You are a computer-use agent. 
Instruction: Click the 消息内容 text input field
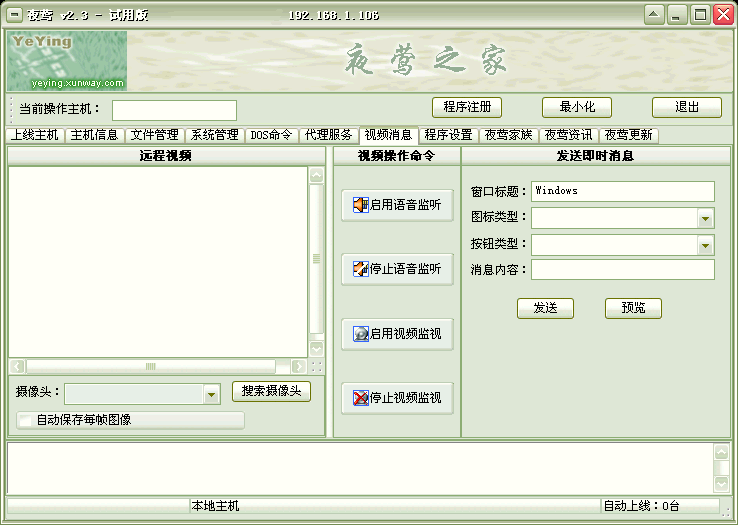622,270
